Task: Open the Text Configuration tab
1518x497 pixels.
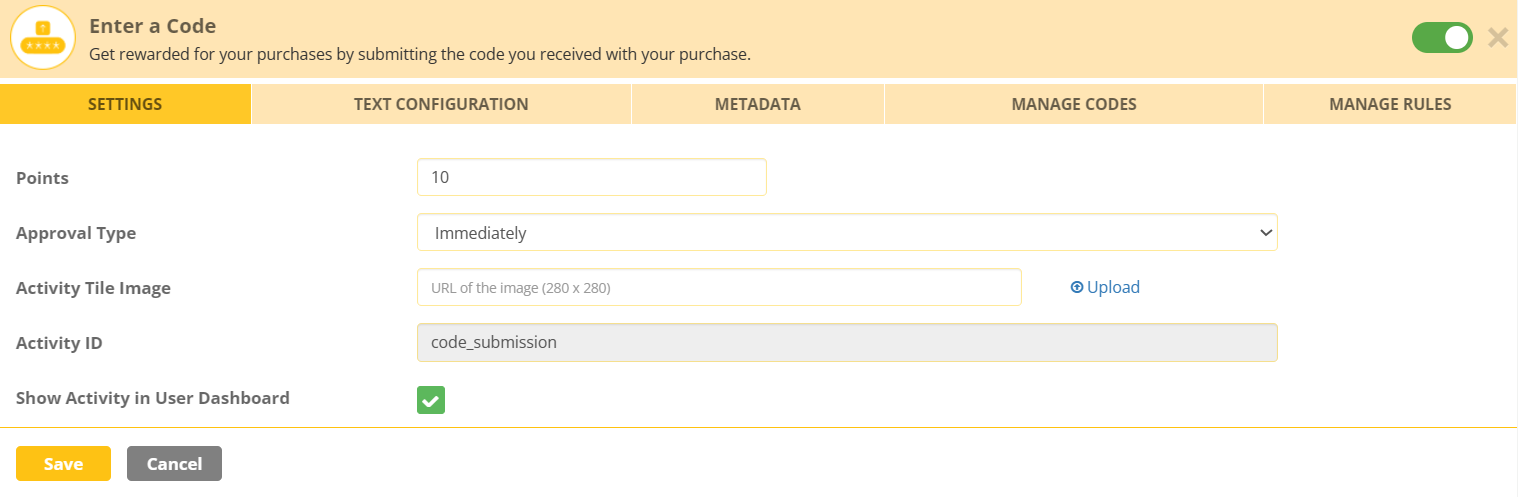Action: click(x=441, y=104)
